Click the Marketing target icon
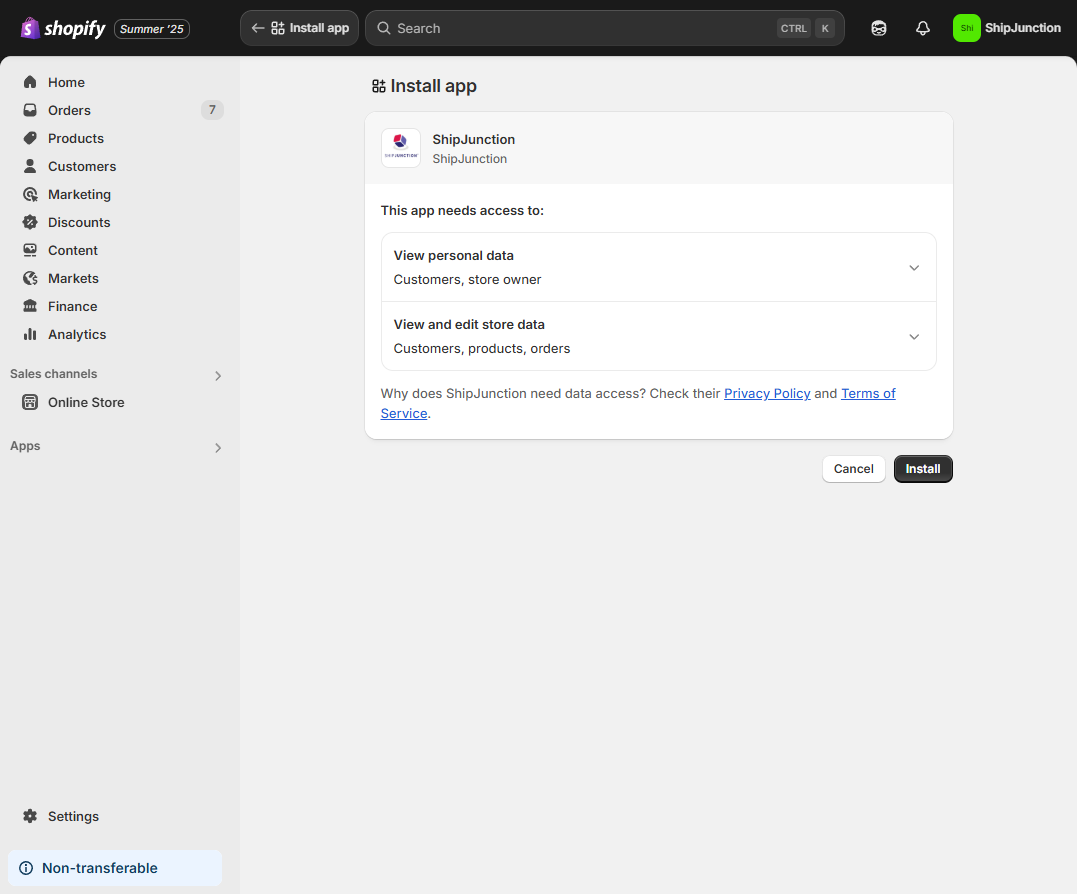 click(30, 195)
